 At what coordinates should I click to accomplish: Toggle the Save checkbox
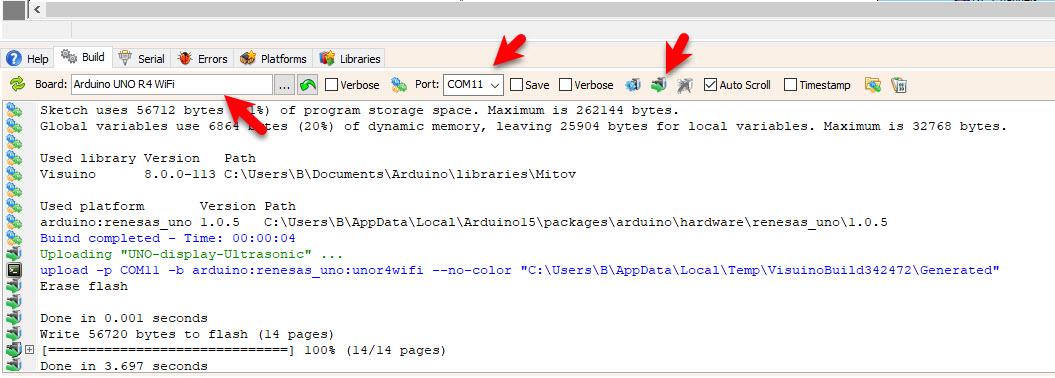[x=516, y=85]
